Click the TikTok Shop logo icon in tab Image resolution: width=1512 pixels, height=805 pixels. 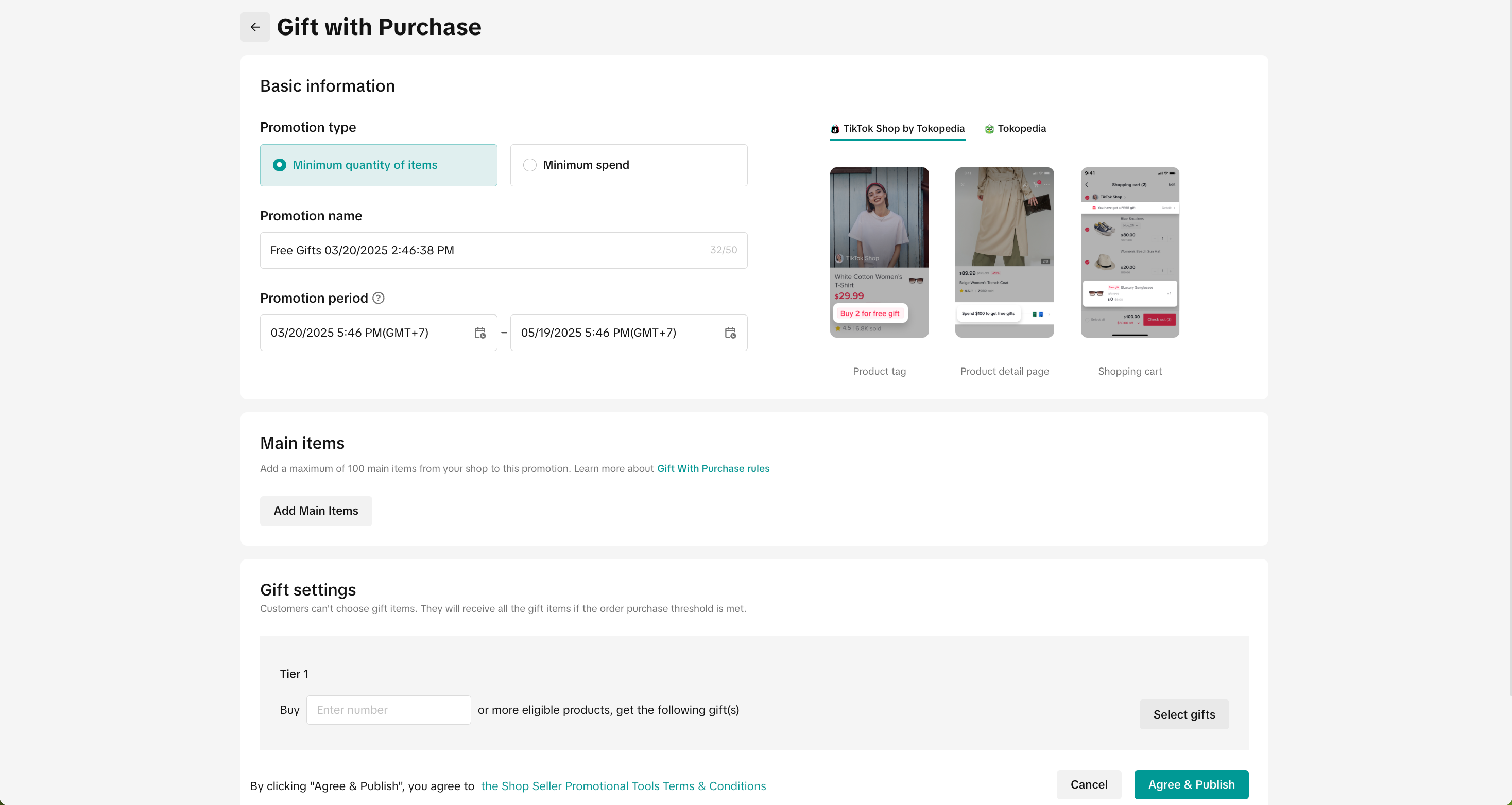coord(835,129)
